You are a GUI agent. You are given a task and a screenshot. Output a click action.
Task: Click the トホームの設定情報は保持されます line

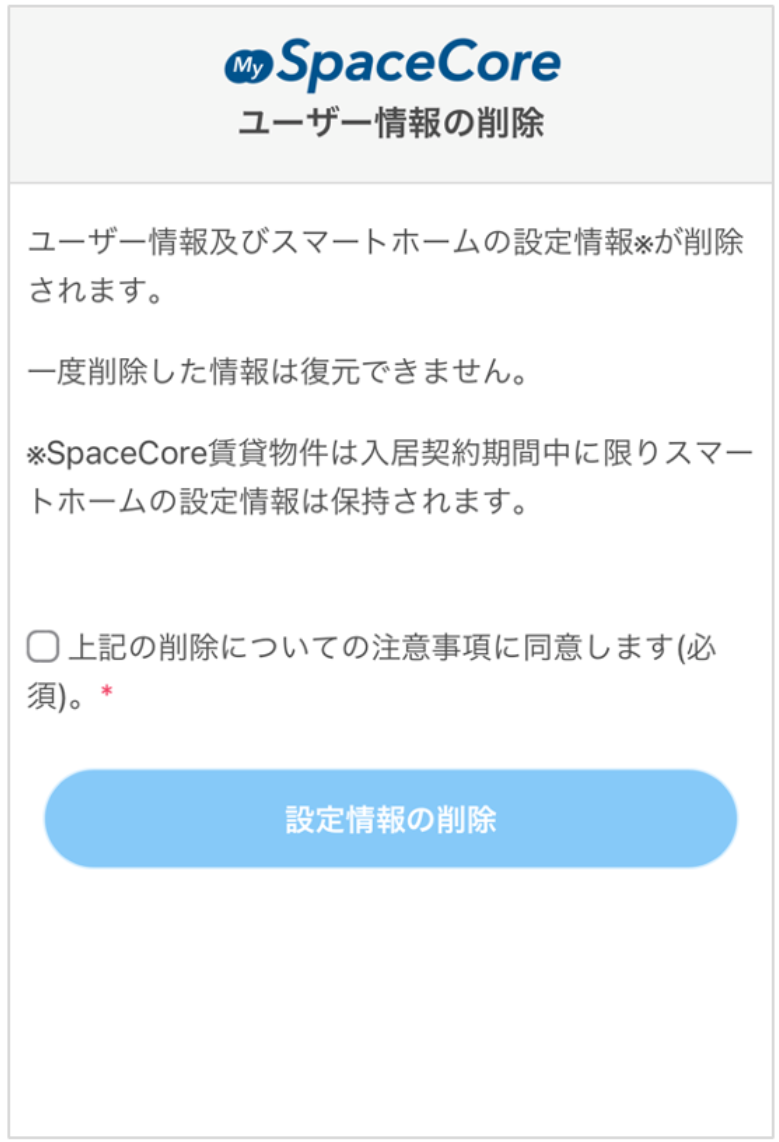[277, 502]
